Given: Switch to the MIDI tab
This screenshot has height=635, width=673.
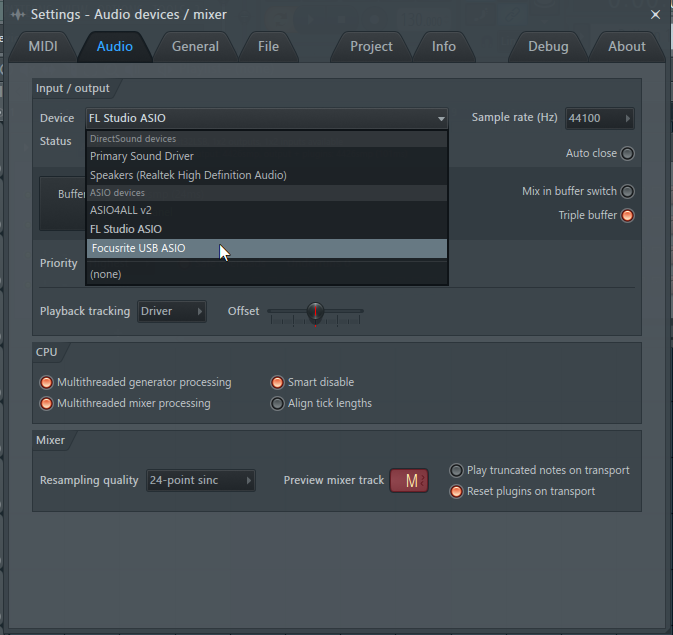Looking at the screenshot, I should pos(43,46).
